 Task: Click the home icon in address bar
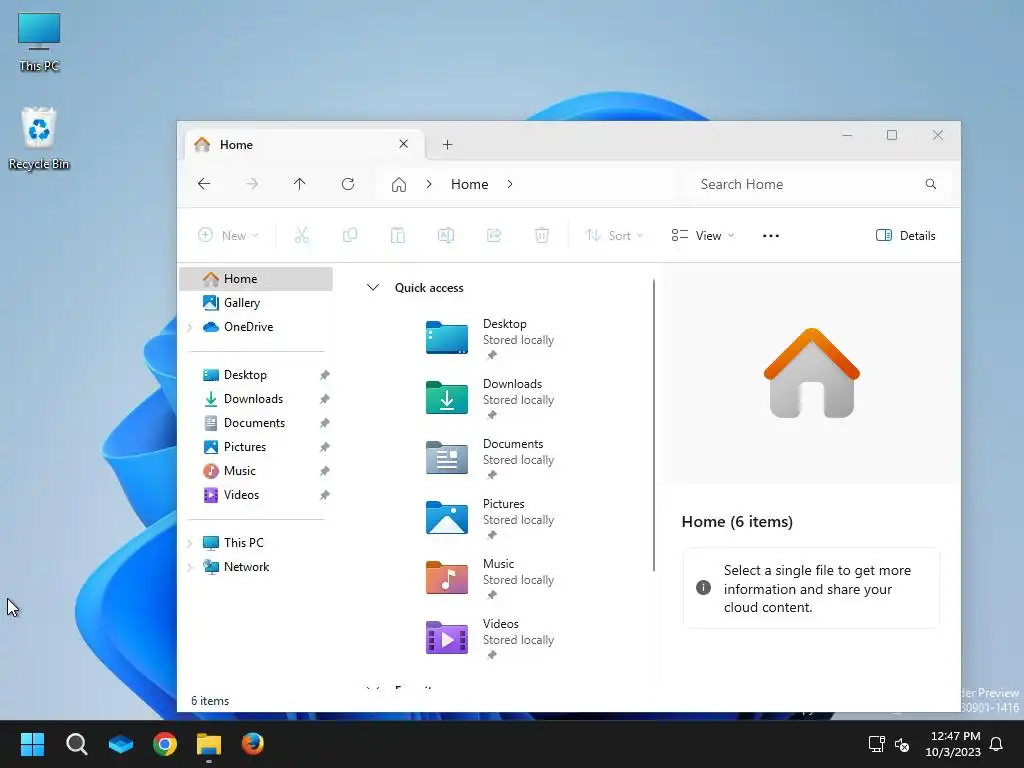coord(399,185)
